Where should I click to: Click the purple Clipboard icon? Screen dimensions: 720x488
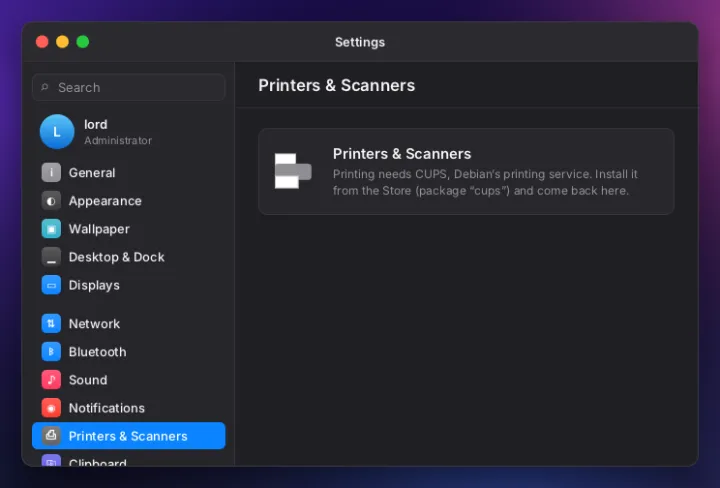(51, 460)
